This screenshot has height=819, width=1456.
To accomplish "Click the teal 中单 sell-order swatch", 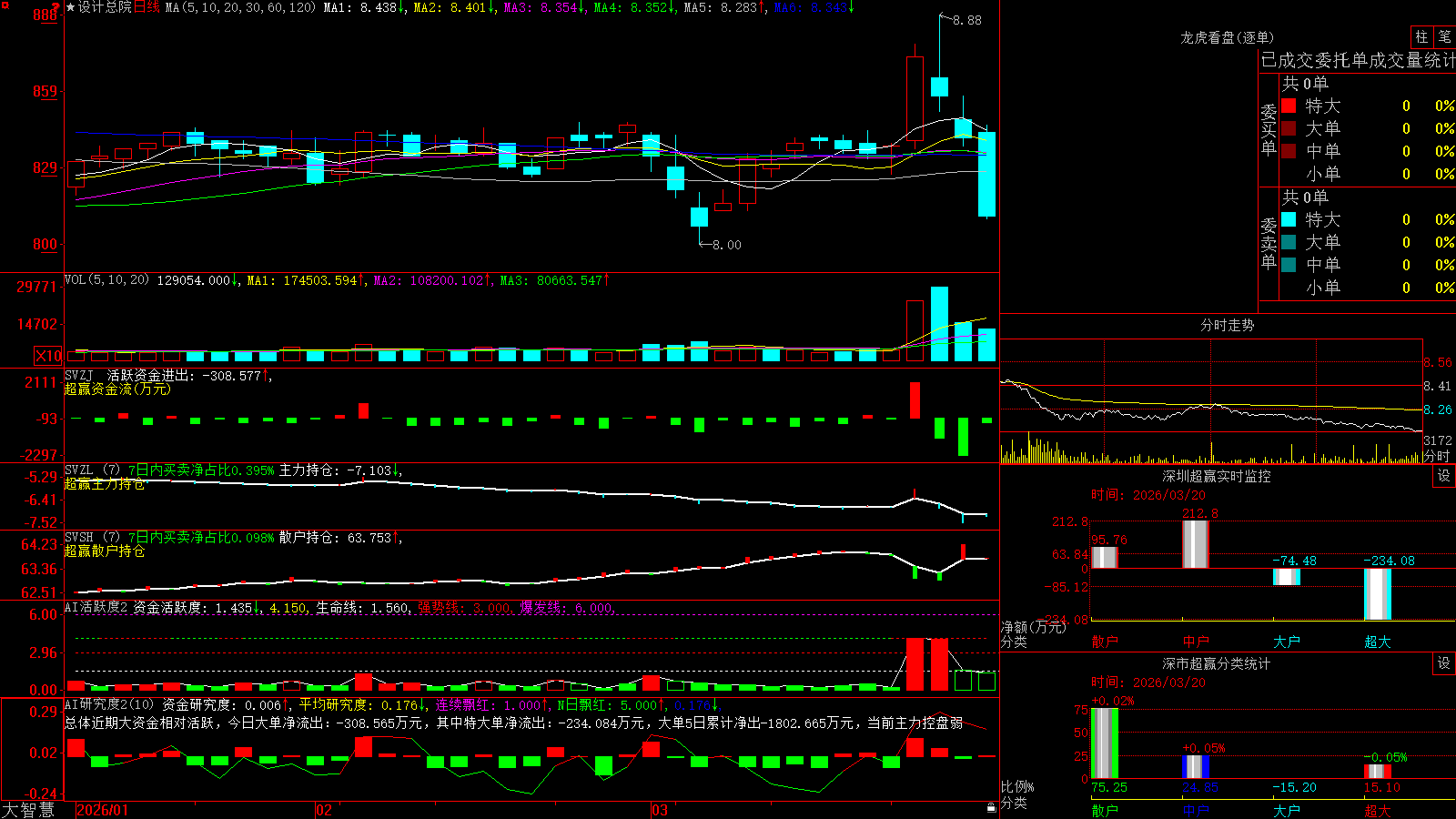I will click(1289, 265).
